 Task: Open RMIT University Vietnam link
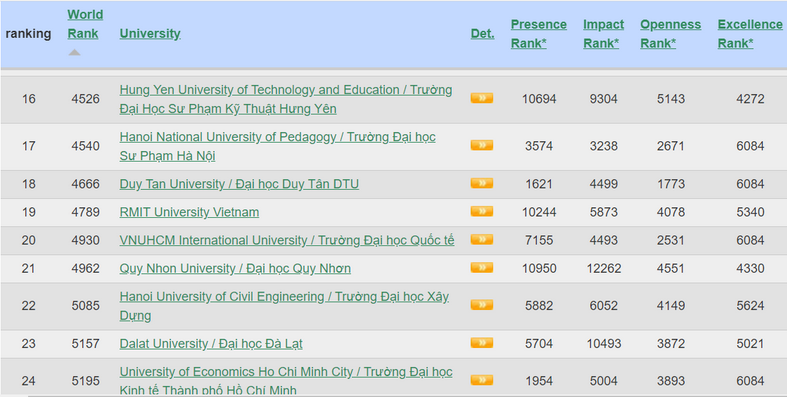click(x=189, y=212)
